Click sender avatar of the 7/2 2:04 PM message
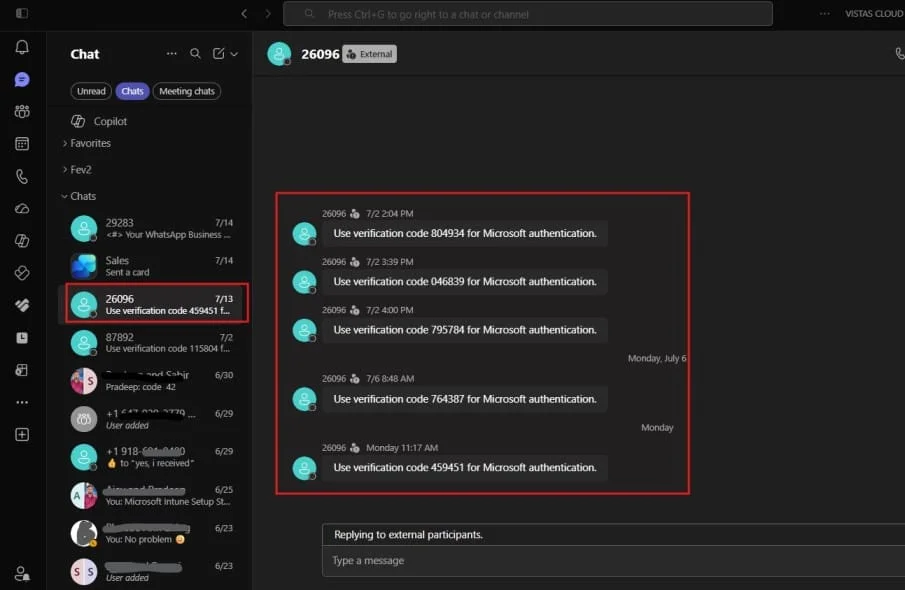The image size is (905, 590). click(304, 234)
